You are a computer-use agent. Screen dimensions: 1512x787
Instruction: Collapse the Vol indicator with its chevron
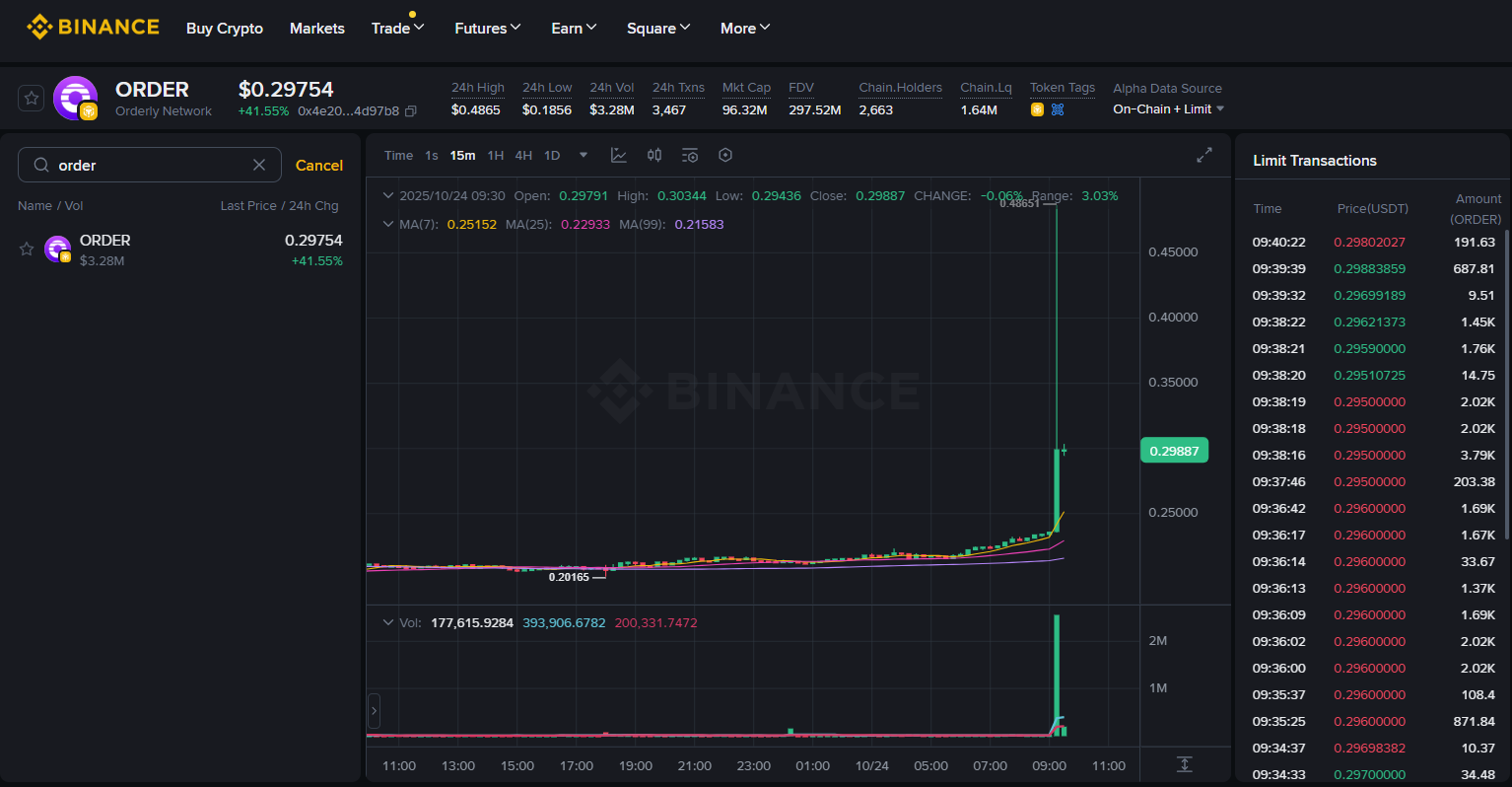(388, 623)
